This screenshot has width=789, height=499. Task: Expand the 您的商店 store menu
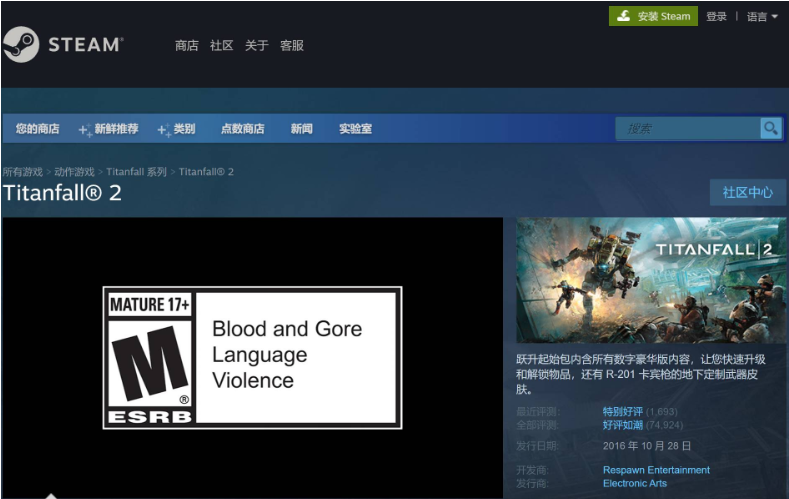click(37, 129)
